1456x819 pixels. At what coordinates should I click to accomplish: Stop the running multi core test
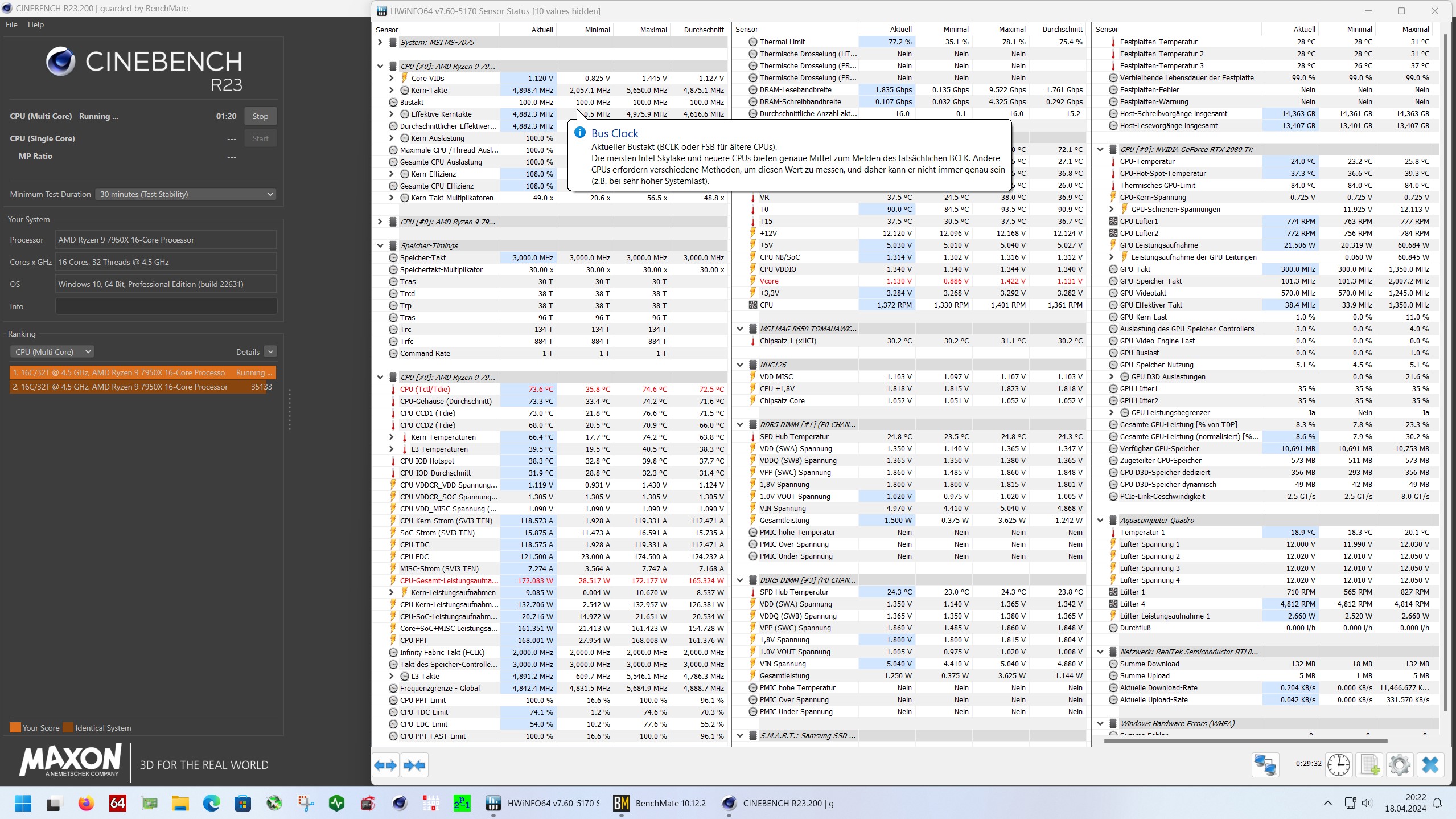[x=260, y=116]
